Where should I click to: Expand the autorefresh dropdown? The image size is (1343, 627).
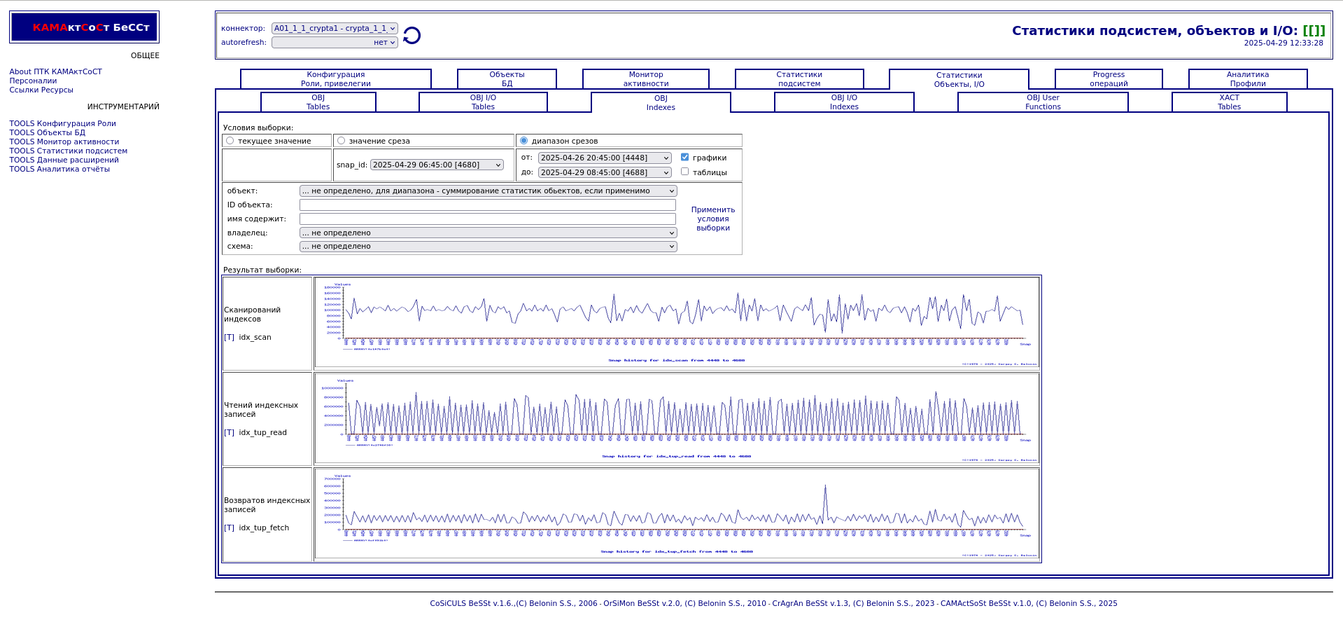(x=334, y=43)
